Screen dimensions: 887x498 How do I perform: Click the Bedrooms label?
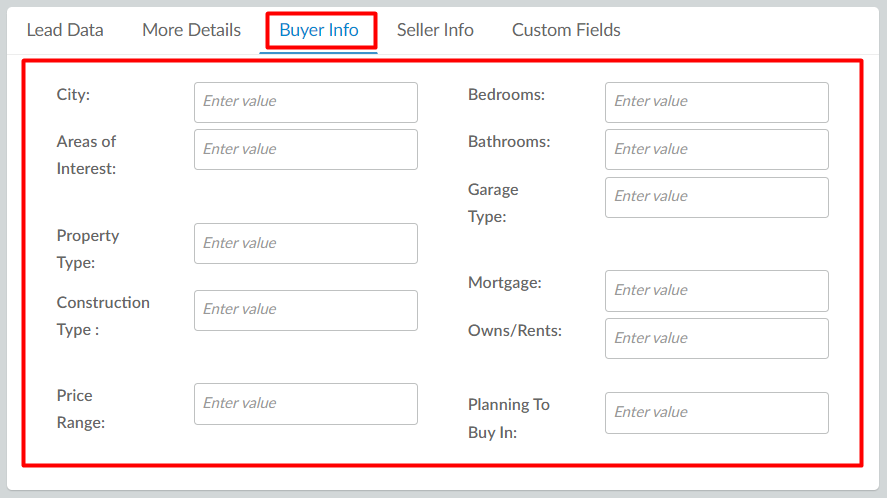[x=506, y=95]
